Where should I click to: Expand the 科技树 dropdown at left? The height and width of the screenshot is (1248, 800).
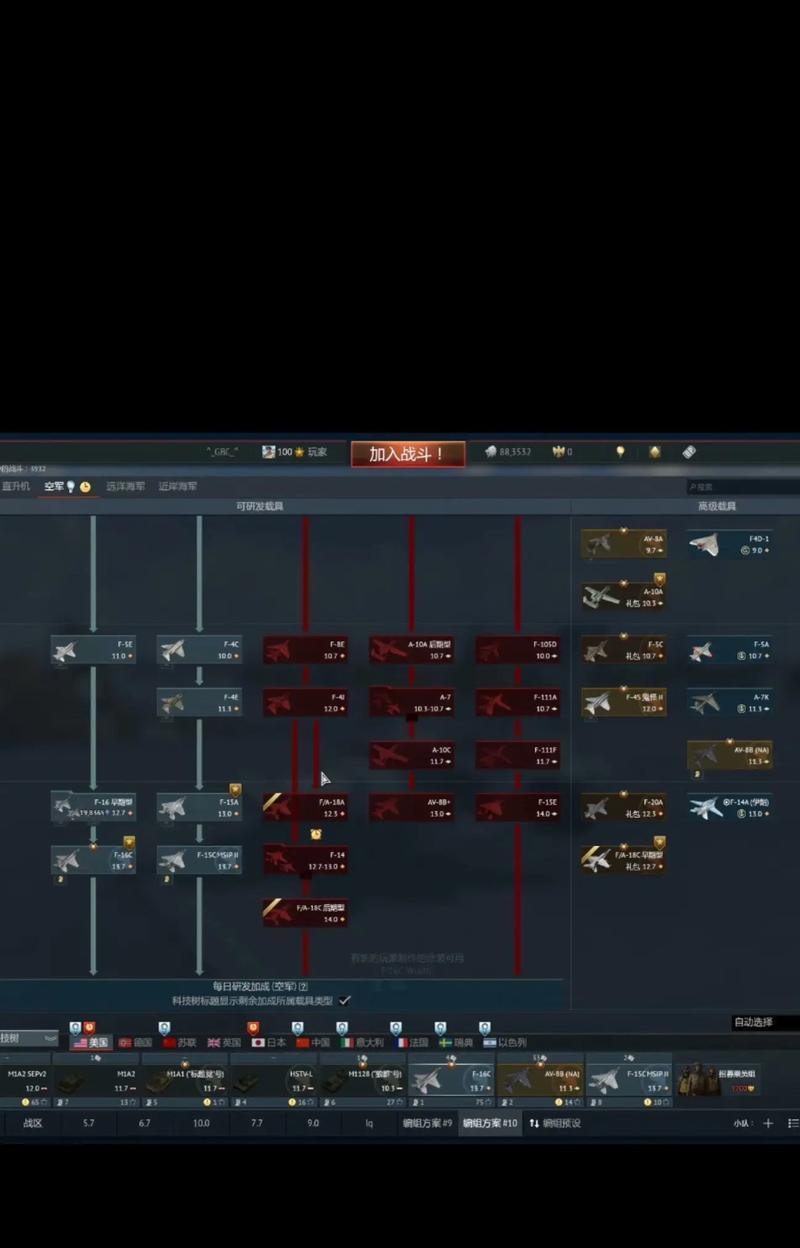tap(30, 1039)
